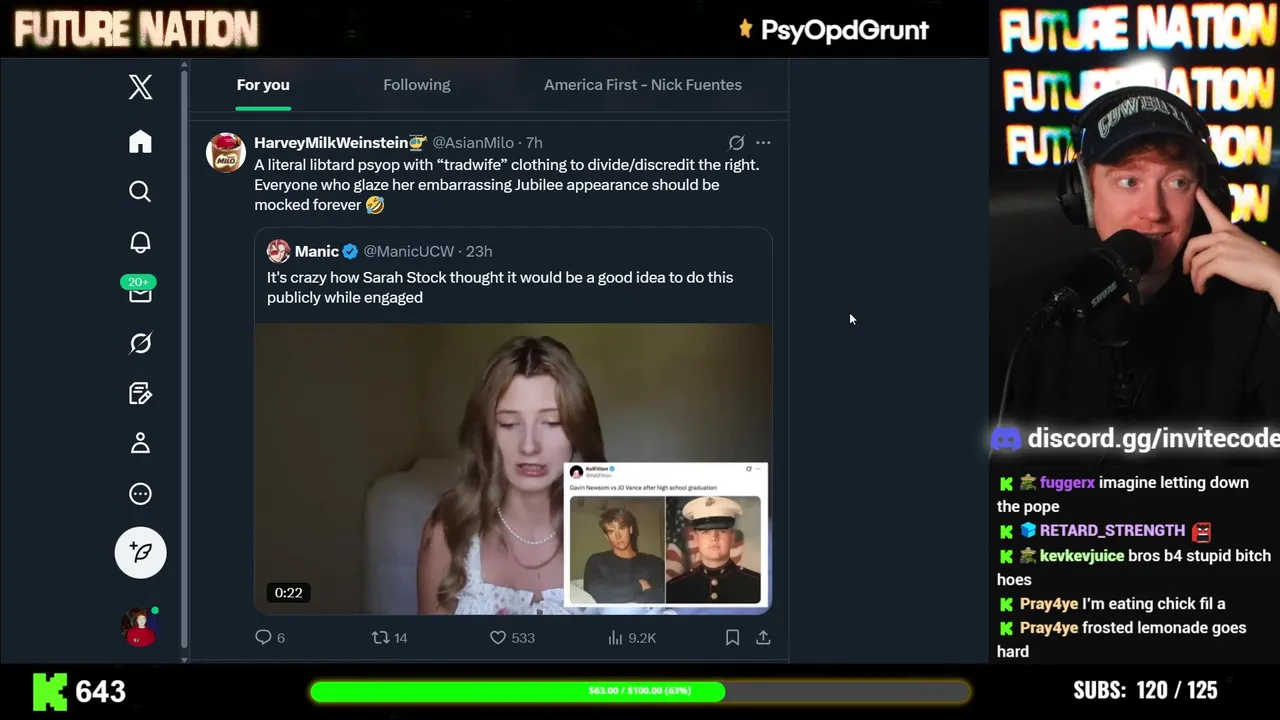
Task: Expand the More circle menu in sidebar
Action: click(140, 493)
